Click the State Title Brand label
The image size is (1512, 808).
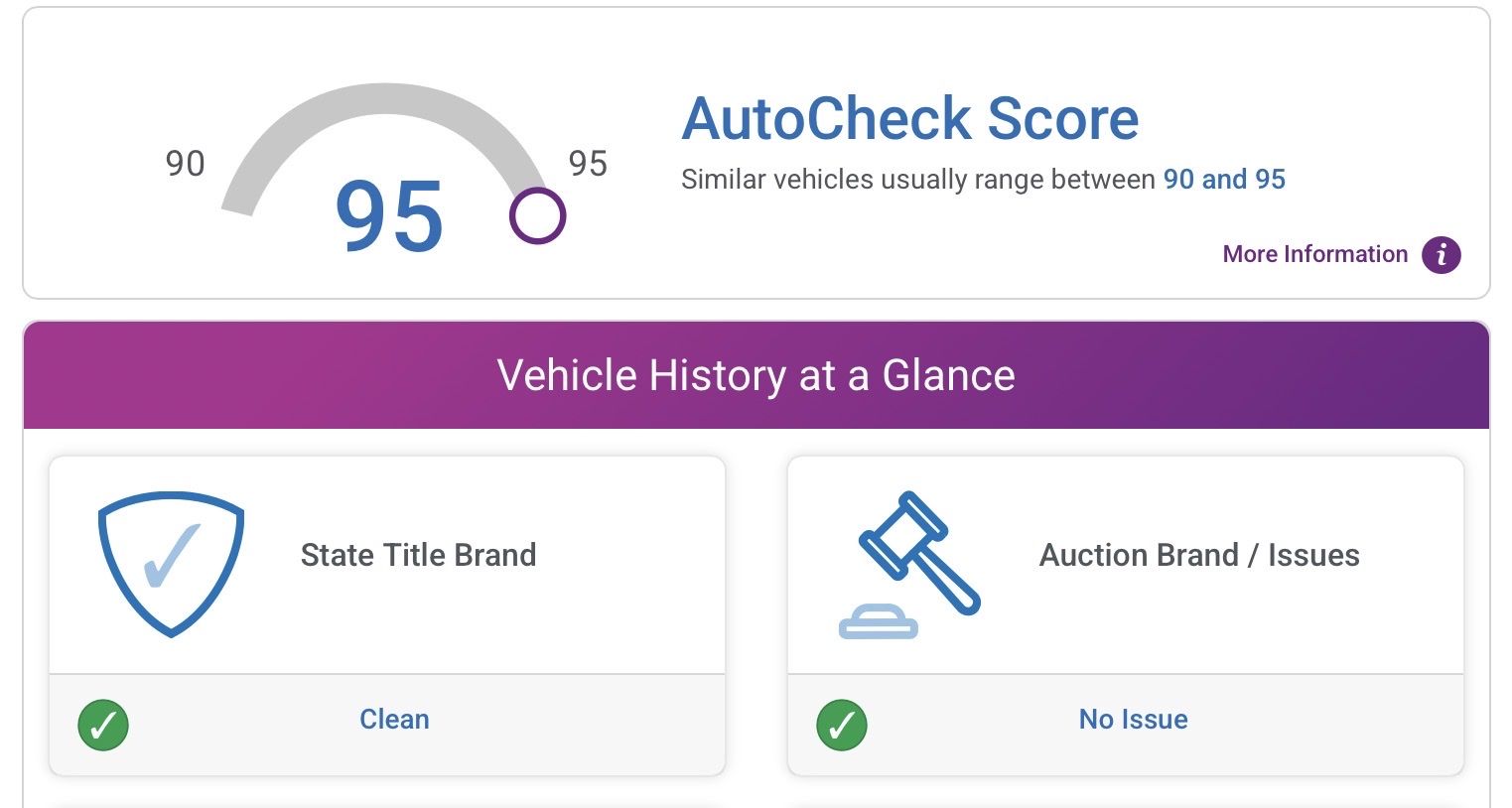tap(418, 555)
